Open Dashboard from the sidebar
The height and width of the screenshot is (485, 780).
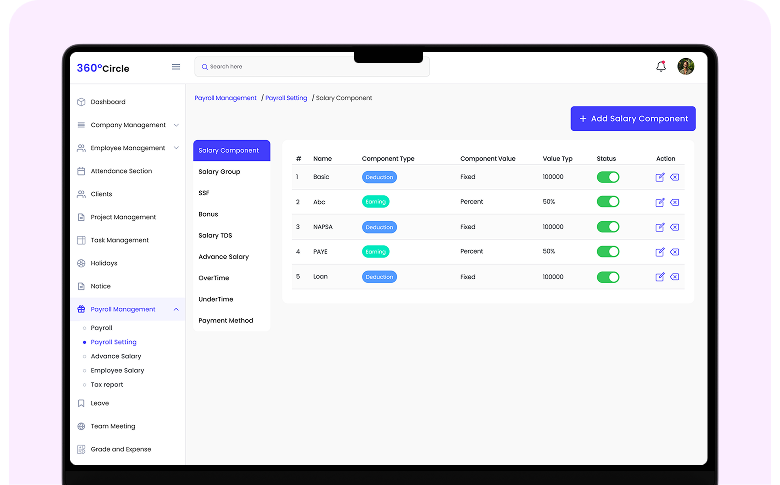(x=108, y=102)
